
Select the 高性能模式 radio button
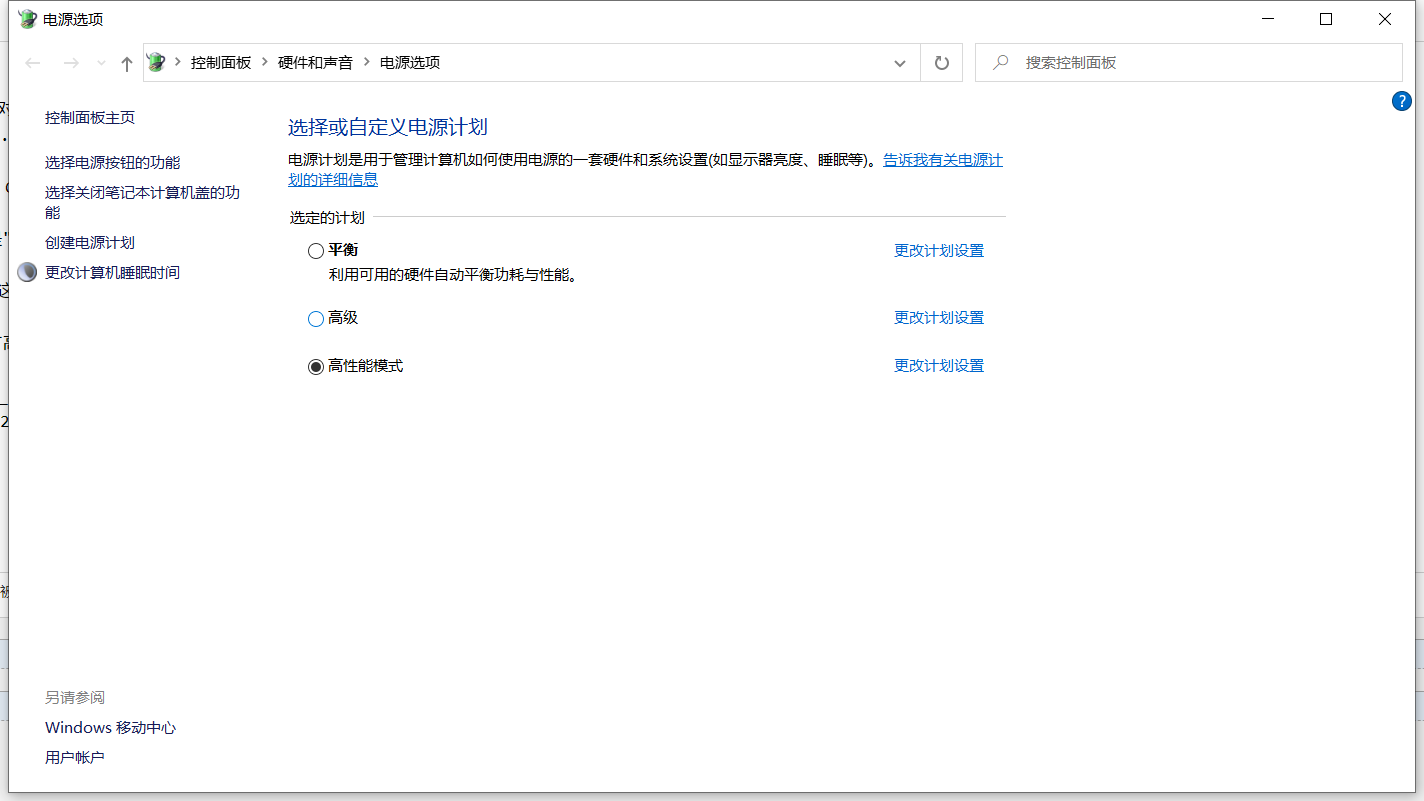(316, 367)
